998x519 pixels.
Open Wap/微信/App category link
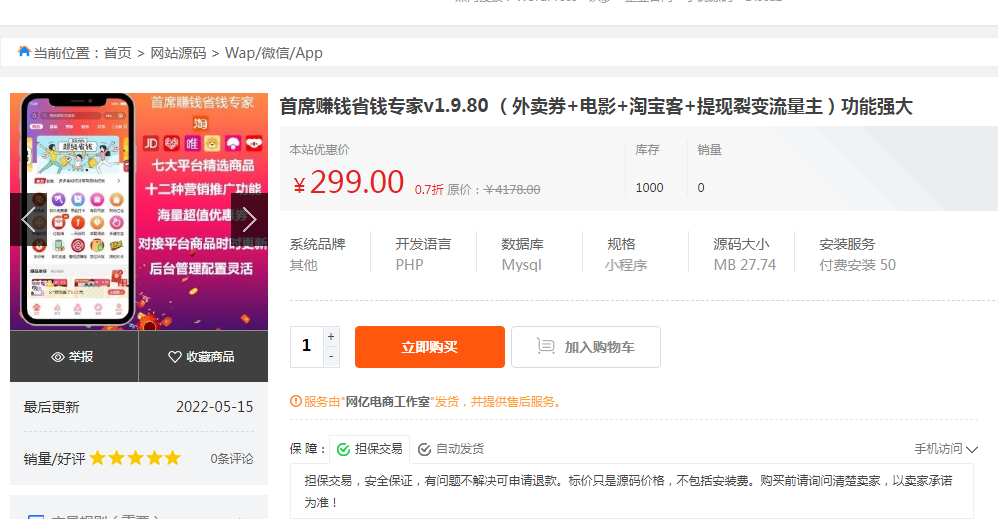point(273,53)
